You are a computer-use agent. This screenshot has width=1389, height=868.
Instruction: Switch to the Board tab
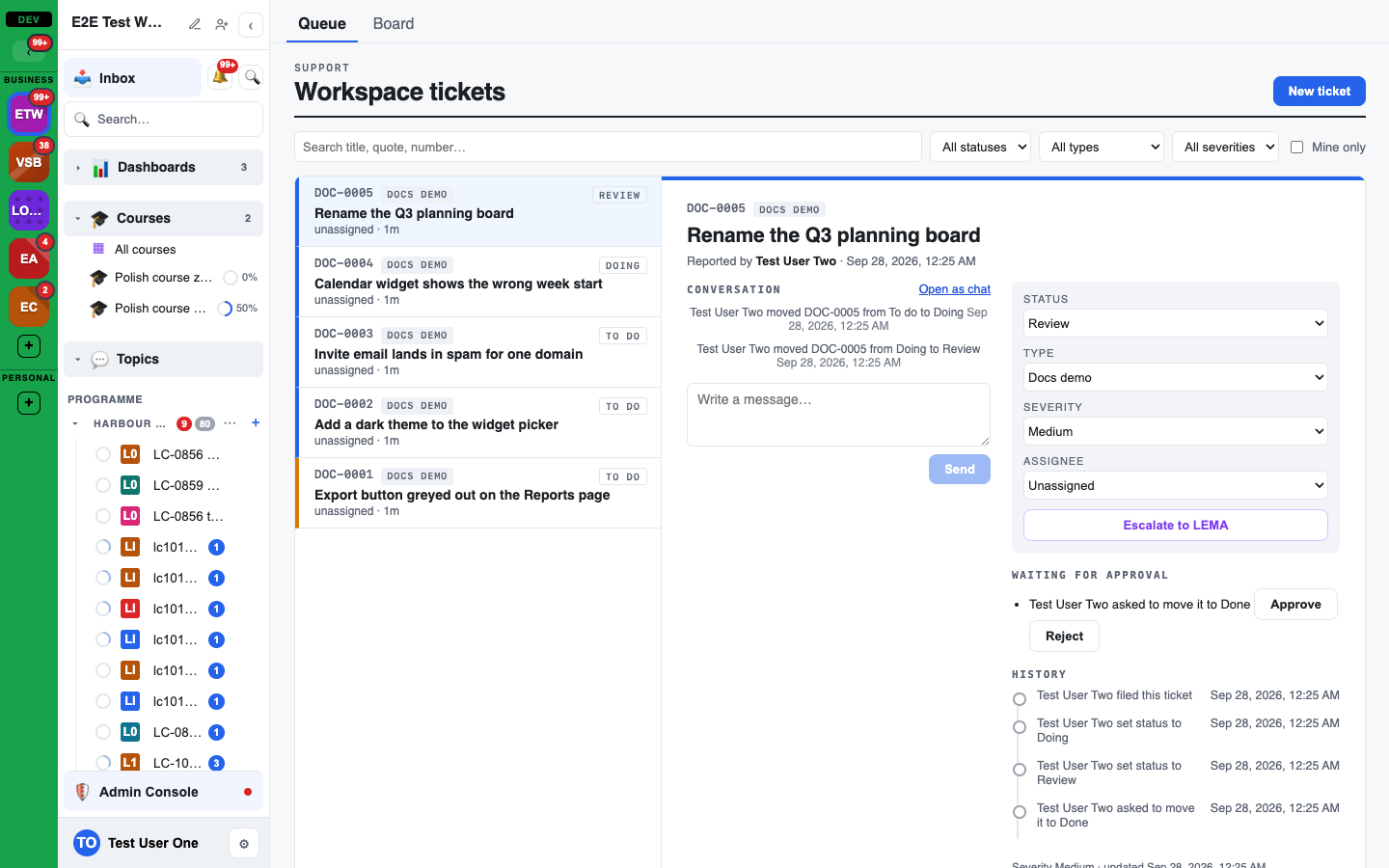coord(394,24)
